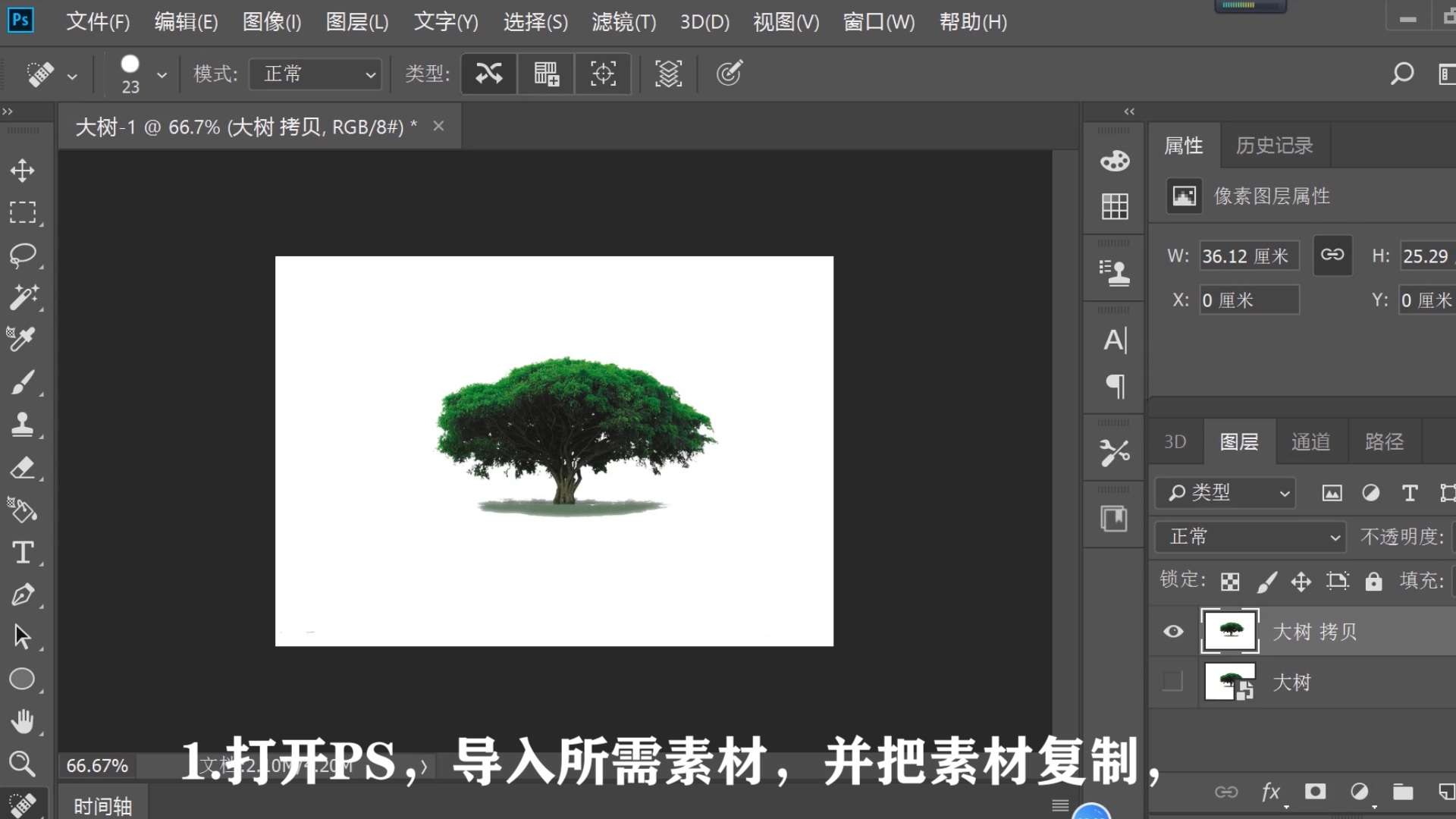Click the link layers chain icon
Image resolution: width=1456 pixels, height=819 pixels.
tap(1226, 792)
